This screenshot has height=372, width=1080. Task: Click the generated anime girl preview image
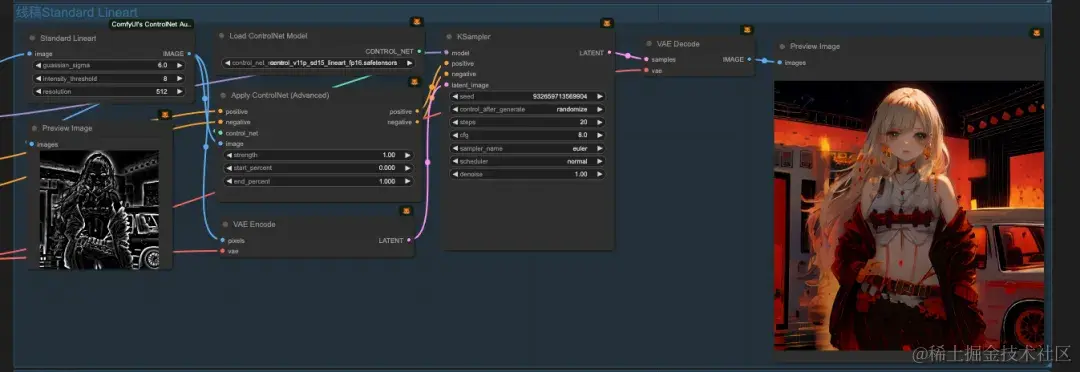pyautogui.click(x=908, y=216)
